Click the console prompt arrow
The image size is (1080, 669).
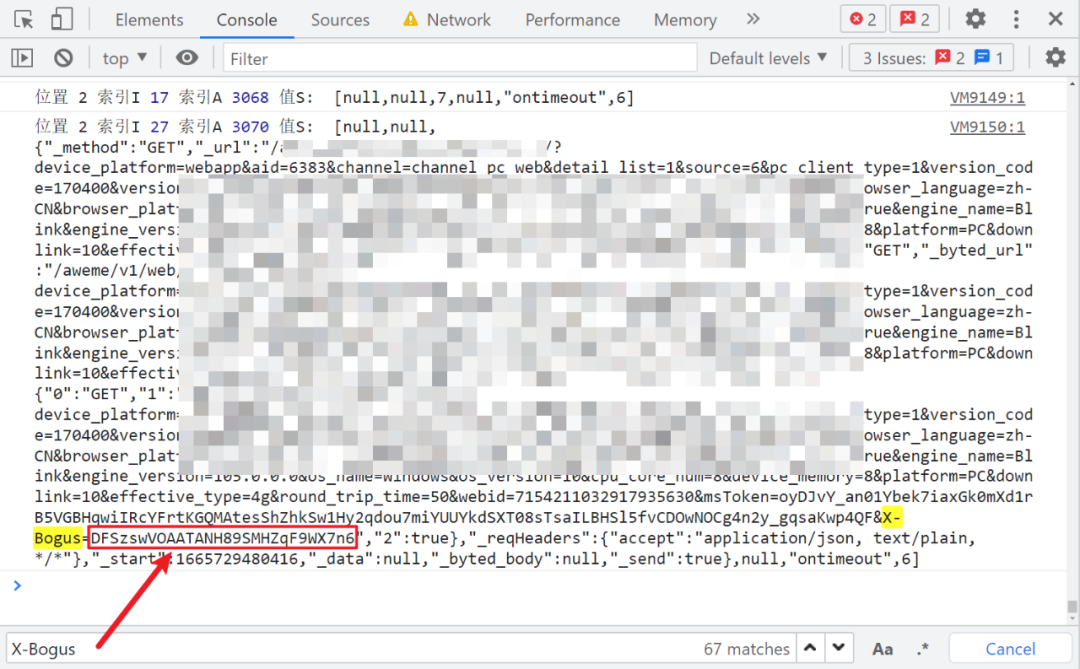17,586
